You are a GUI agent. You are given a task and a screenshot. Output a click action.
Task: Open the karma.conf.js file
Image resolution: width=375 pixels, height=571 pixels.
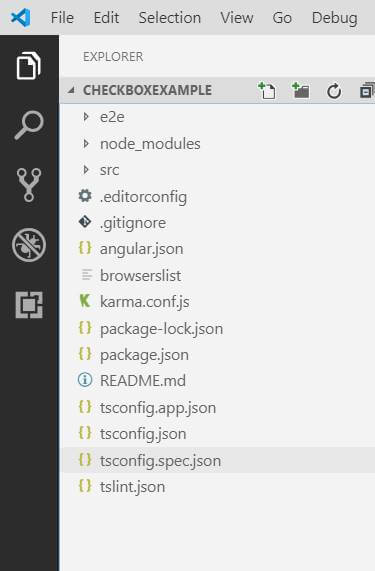tap(145, 302)
